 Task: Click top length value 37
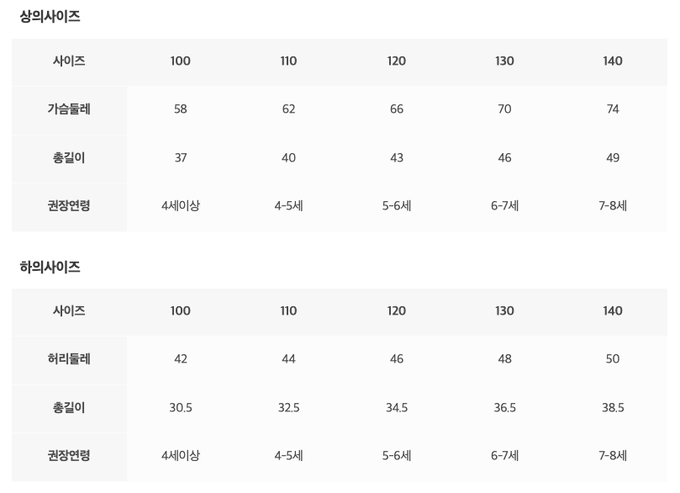tap(180, 158)
